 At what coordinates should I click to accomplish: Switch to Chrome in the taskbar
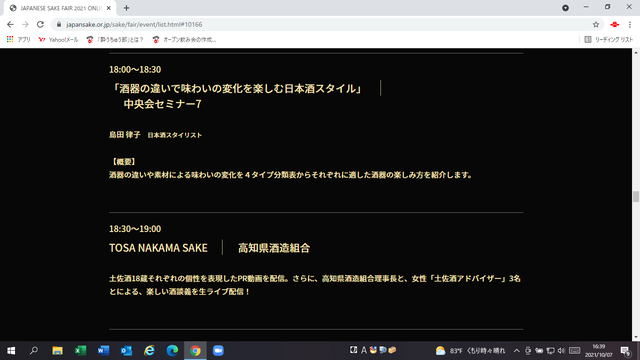coord(195,351)
